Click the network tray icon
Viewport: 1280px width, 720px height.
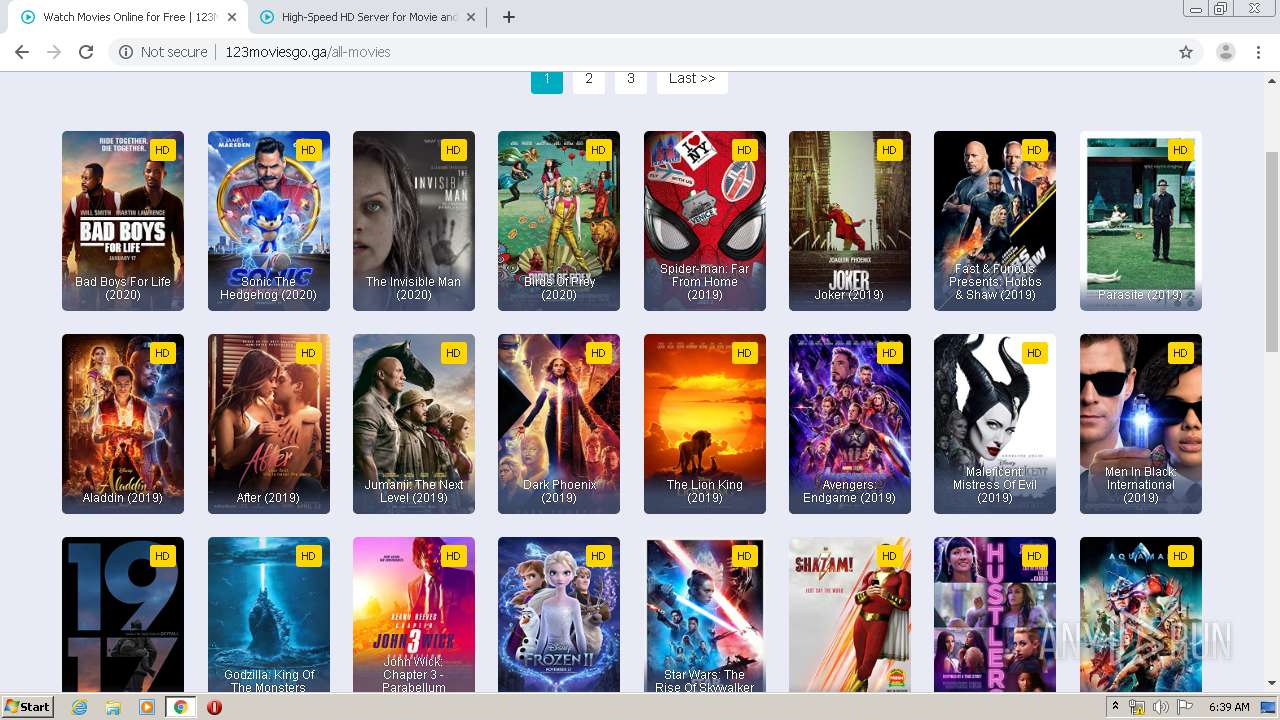[1137, 707]
